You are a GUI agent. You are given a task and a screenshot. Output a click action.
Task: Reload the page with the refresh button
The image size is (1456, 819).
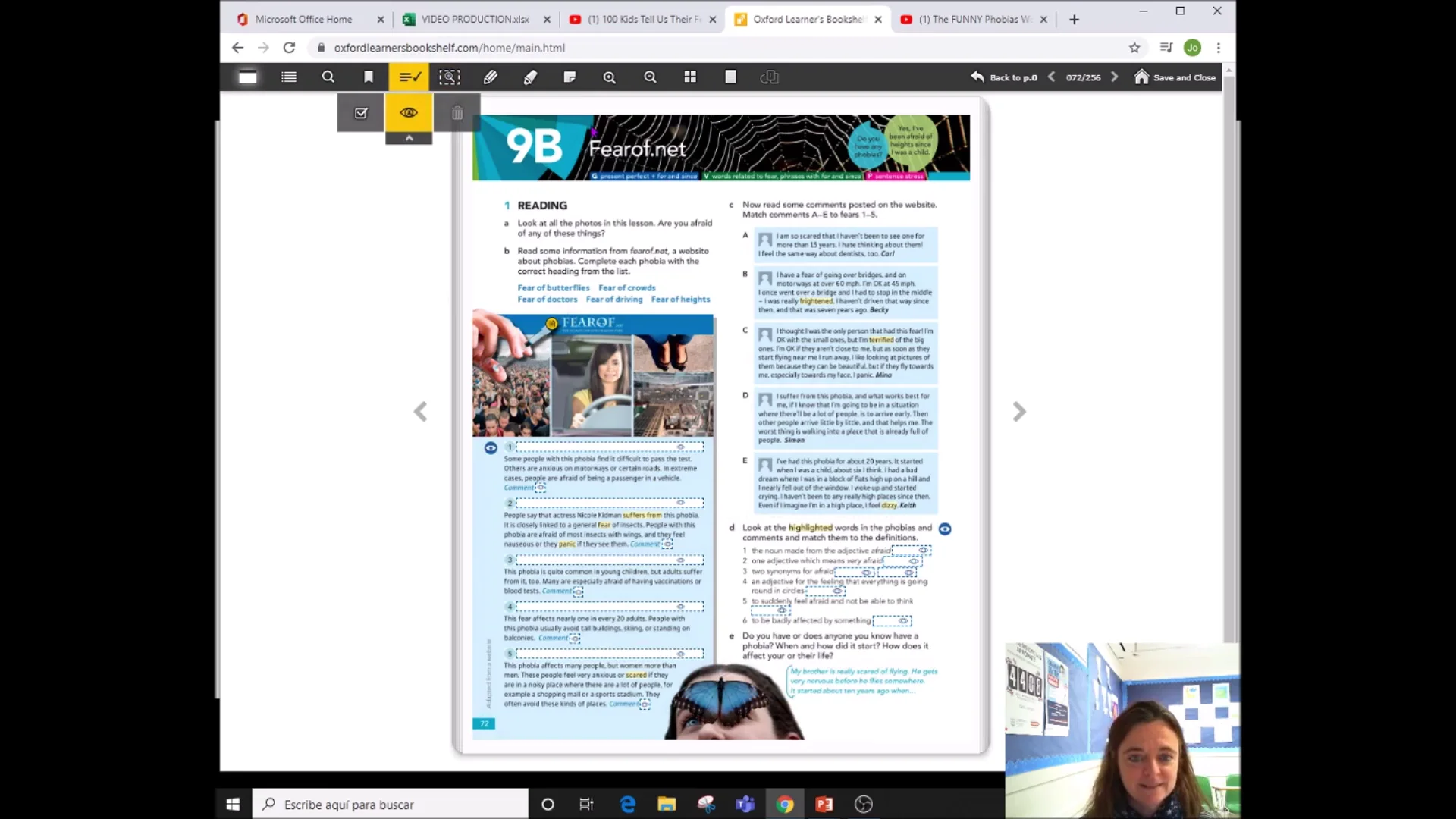(x=289, y=48)
